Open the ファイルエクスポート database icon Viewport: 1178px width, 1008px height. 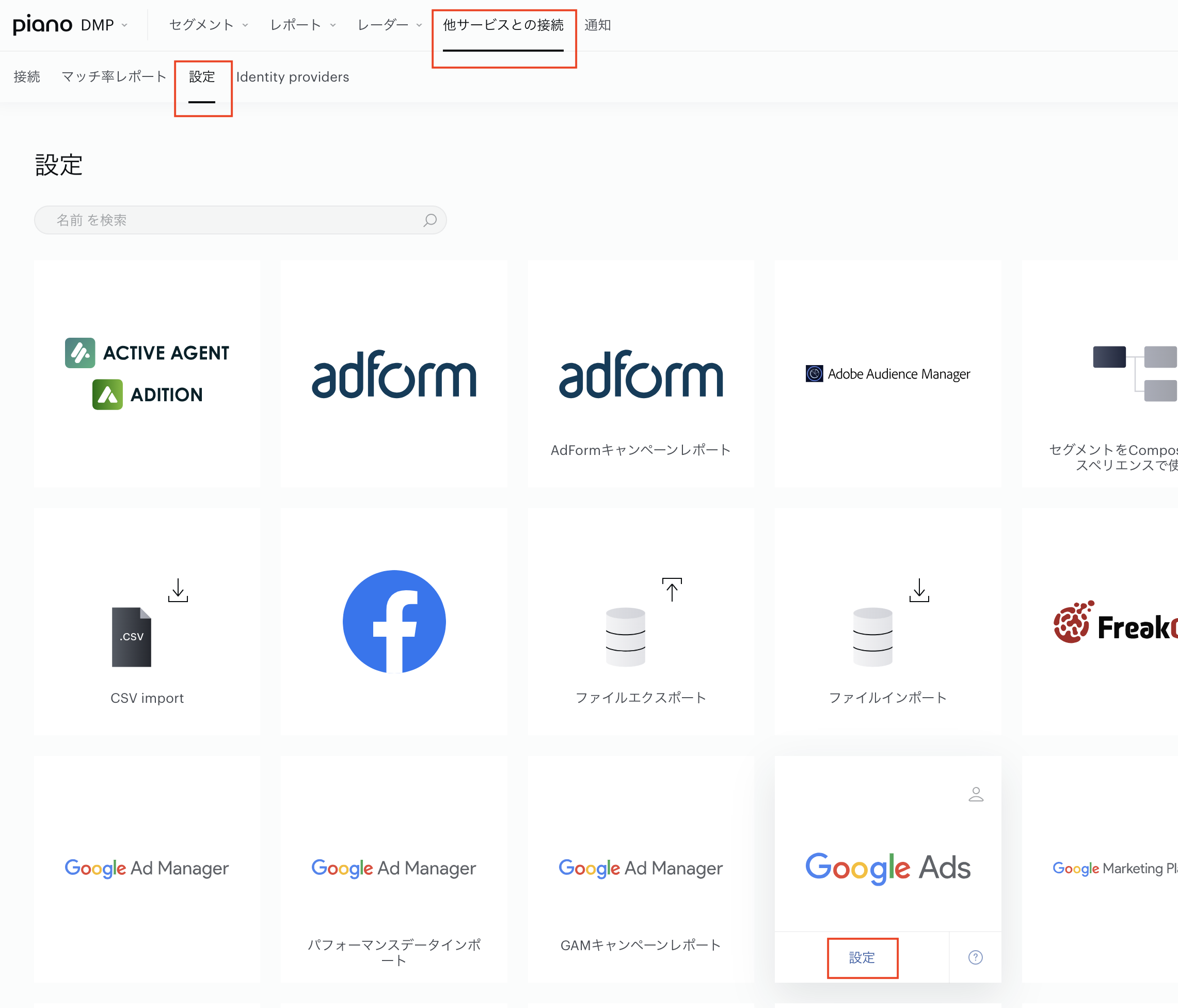625,637
